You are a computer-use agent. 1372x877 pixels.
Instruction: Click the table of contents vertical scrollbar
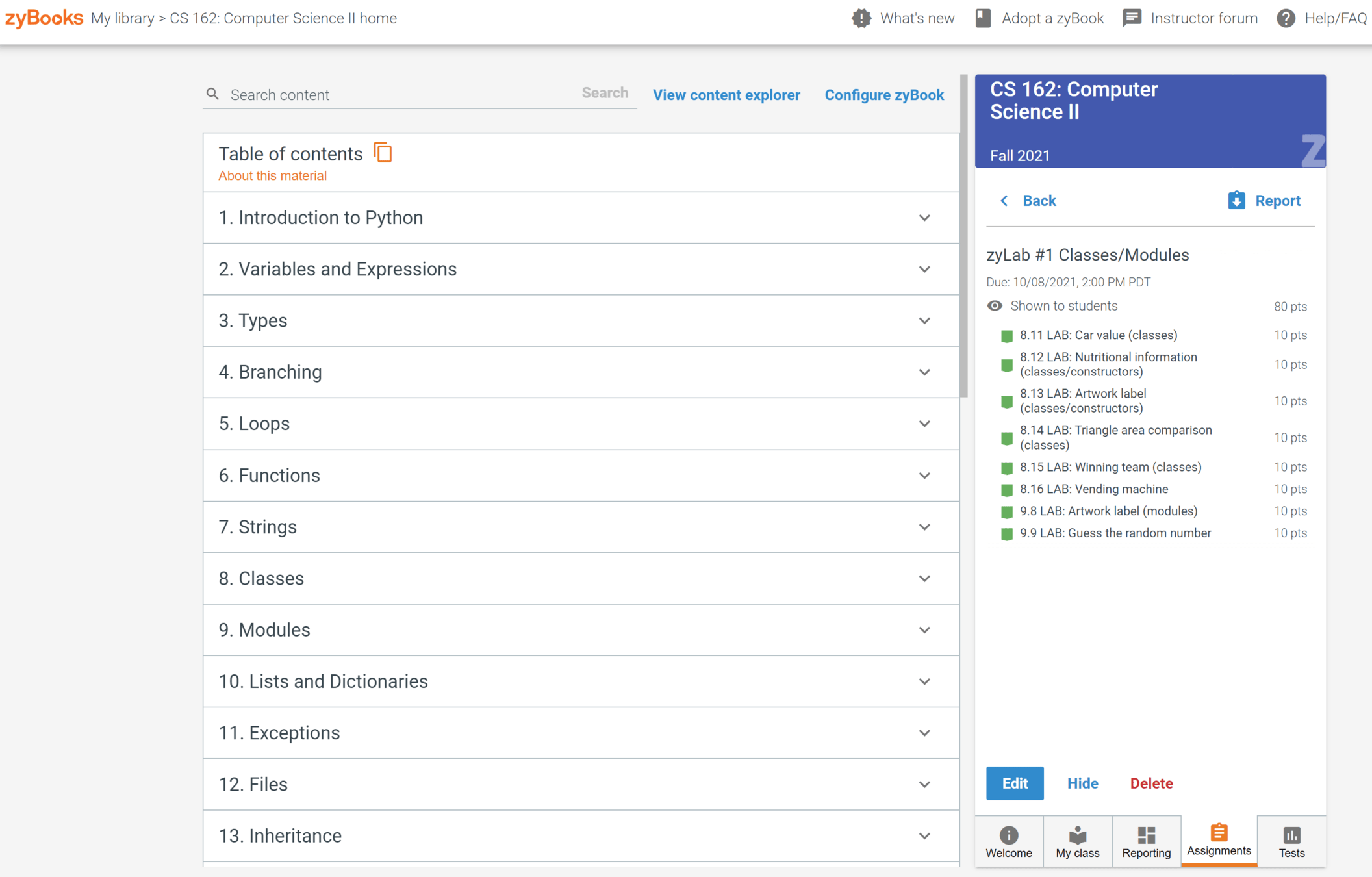click(963, 235)
